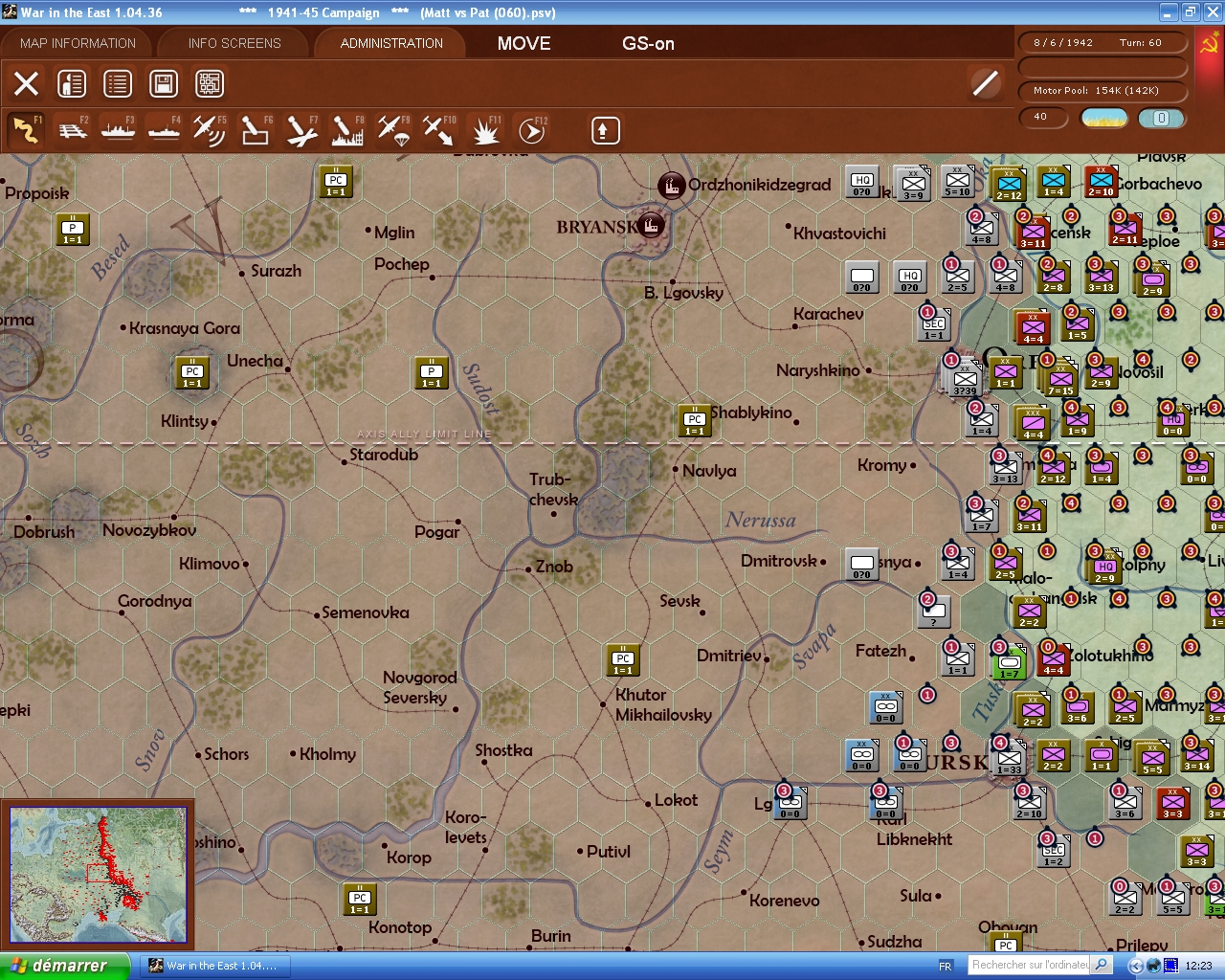Image resolution: width=1225 pixels, height=980 pixels.
Task: Click the boxed up-arrow toolbar icon
Action: pos(605,130)
